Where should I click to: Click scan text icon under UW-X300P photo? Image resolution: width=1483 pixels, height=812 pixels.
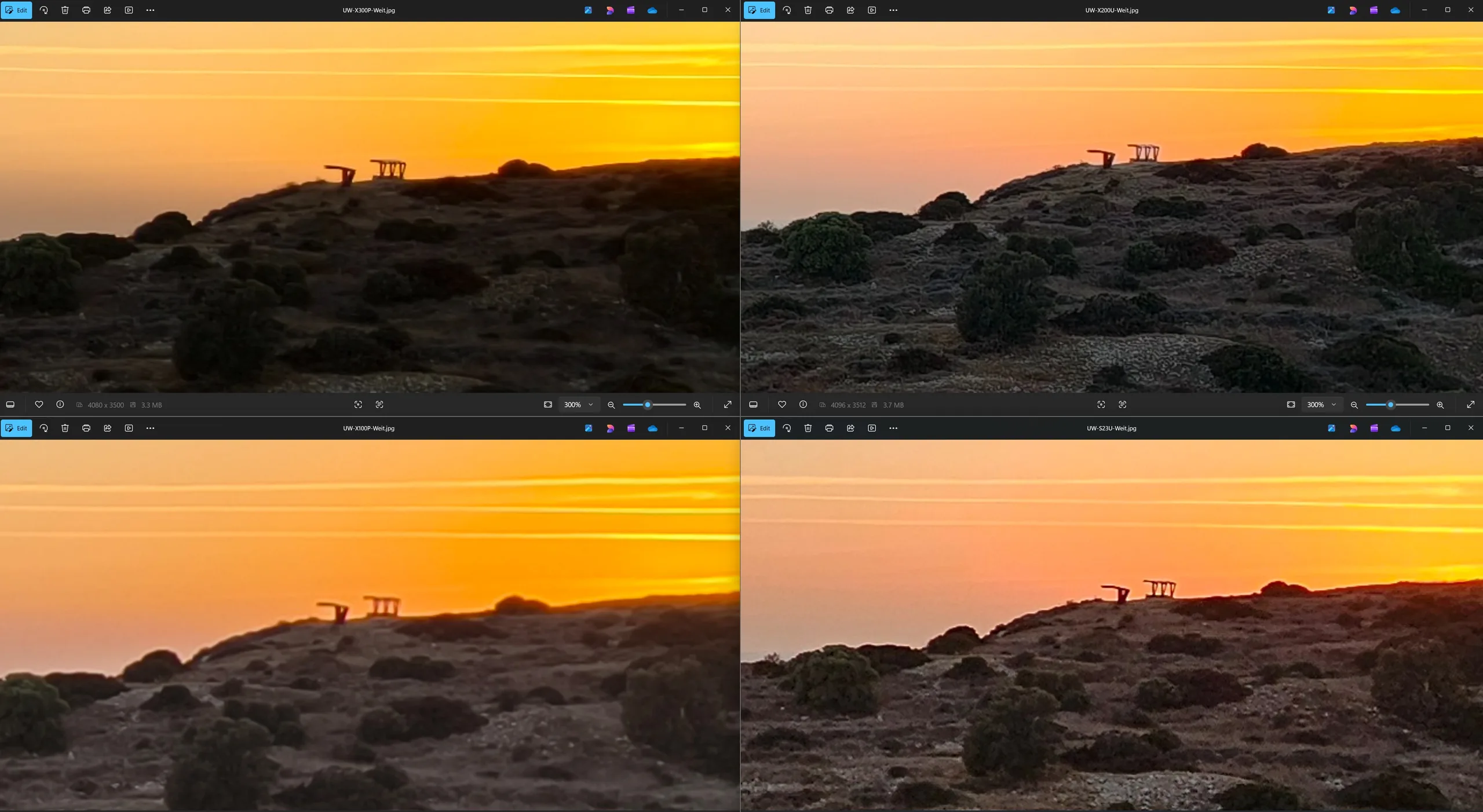coord(379,405)
